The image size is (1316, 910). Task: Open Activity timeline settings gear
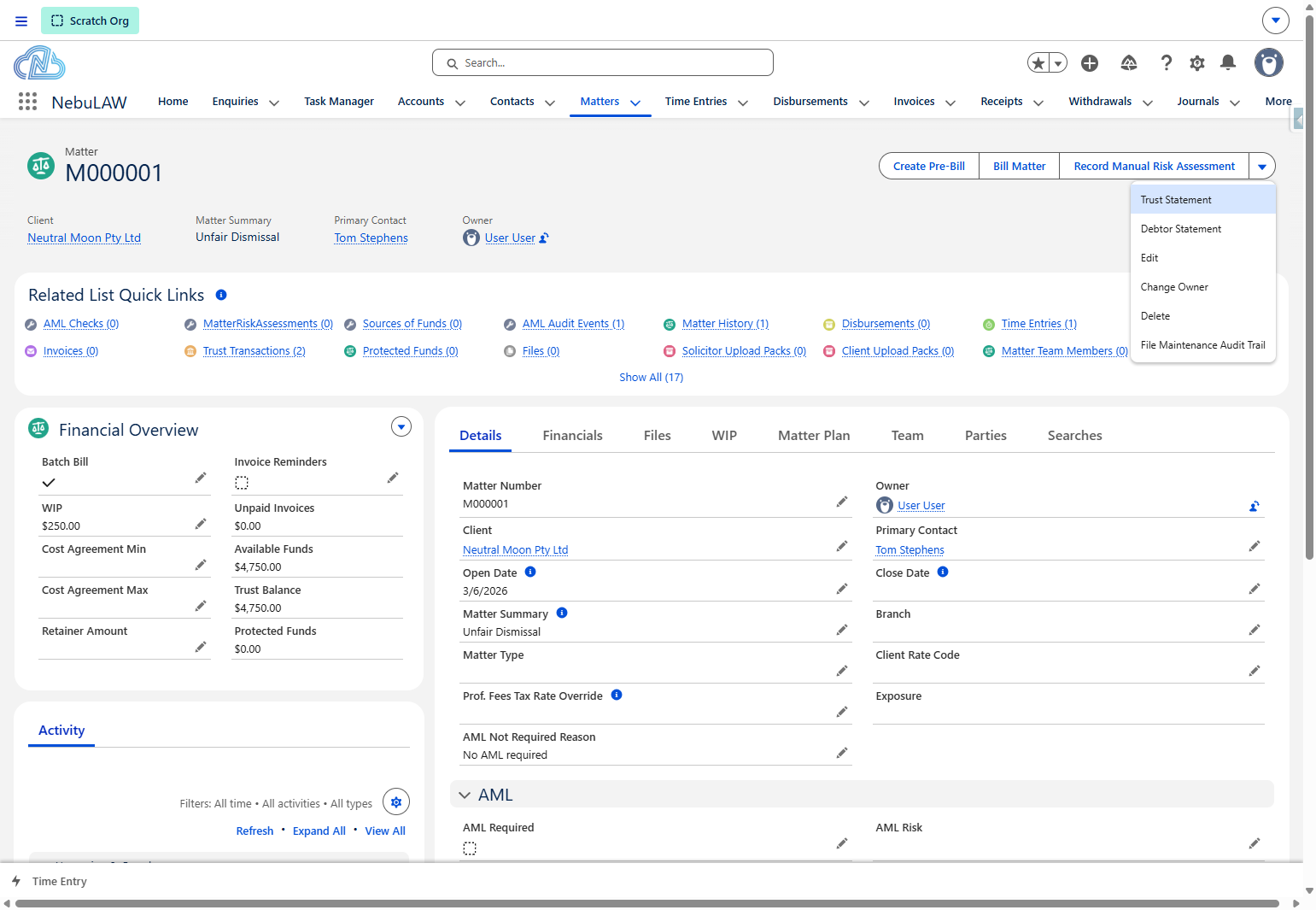(396, 802)
